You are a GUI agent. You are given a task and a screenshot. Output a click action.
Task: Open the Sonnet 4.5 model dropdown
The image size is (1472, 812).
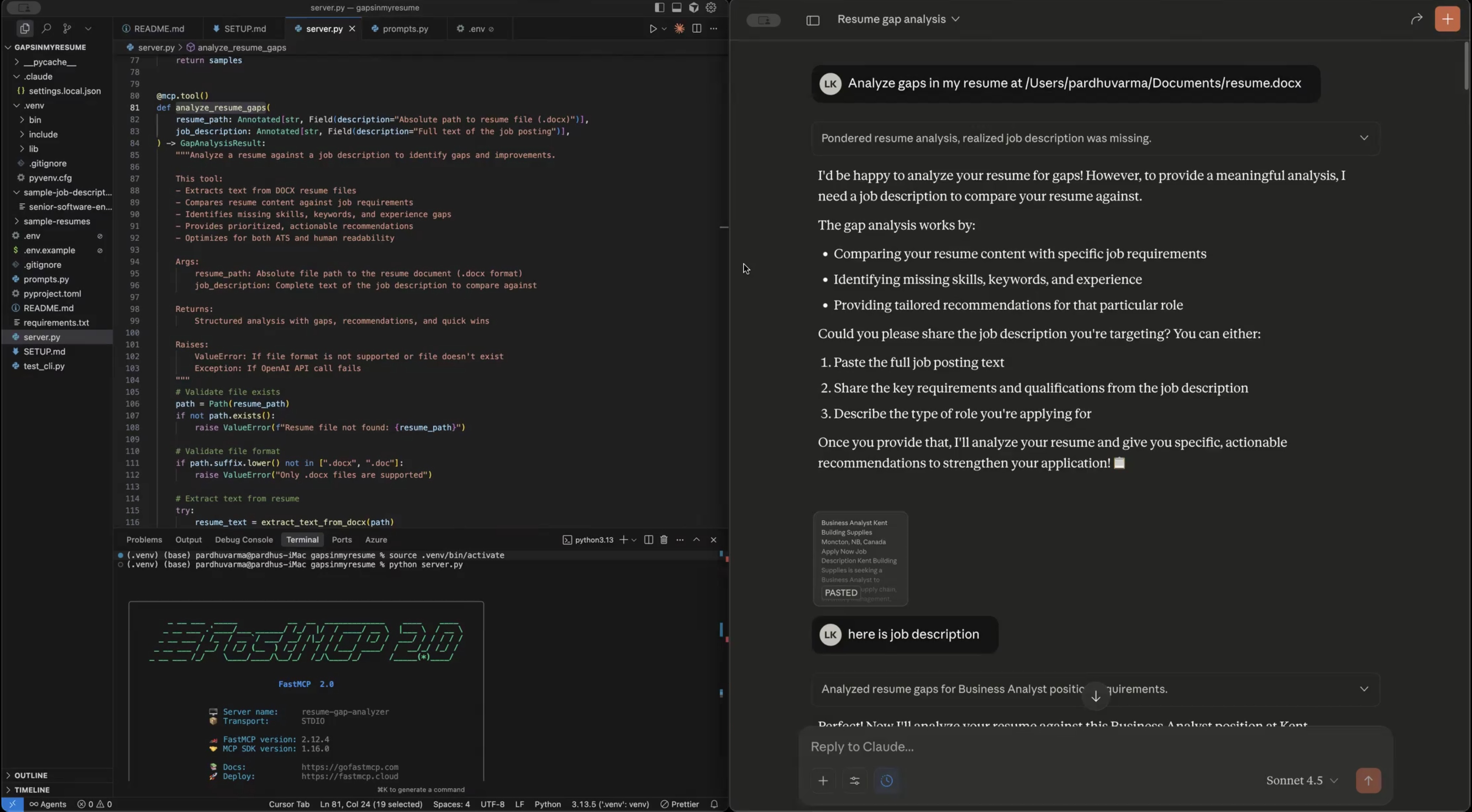pos(1301,781)
